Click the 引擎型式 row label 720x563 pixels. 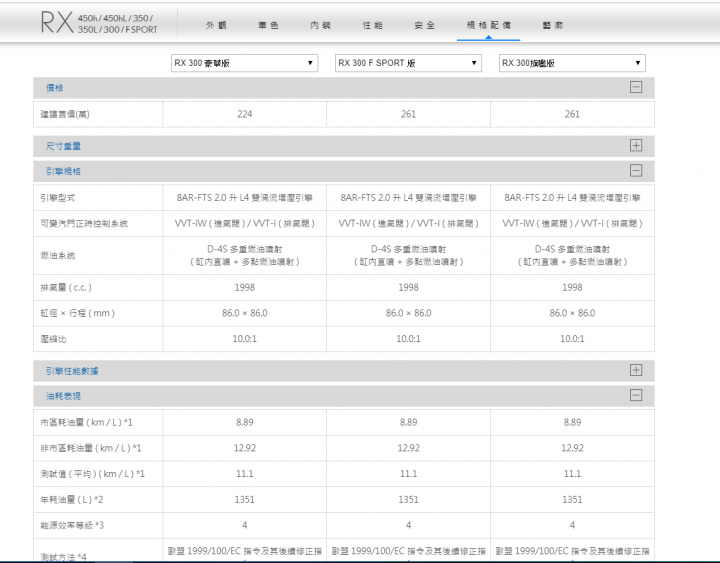tap(57, 198)
